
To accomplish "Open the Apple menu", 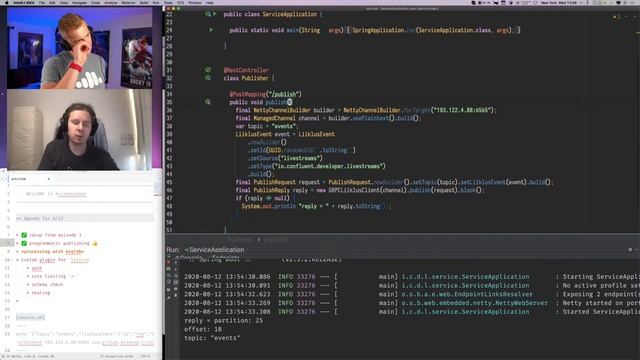I will point(6,2).
